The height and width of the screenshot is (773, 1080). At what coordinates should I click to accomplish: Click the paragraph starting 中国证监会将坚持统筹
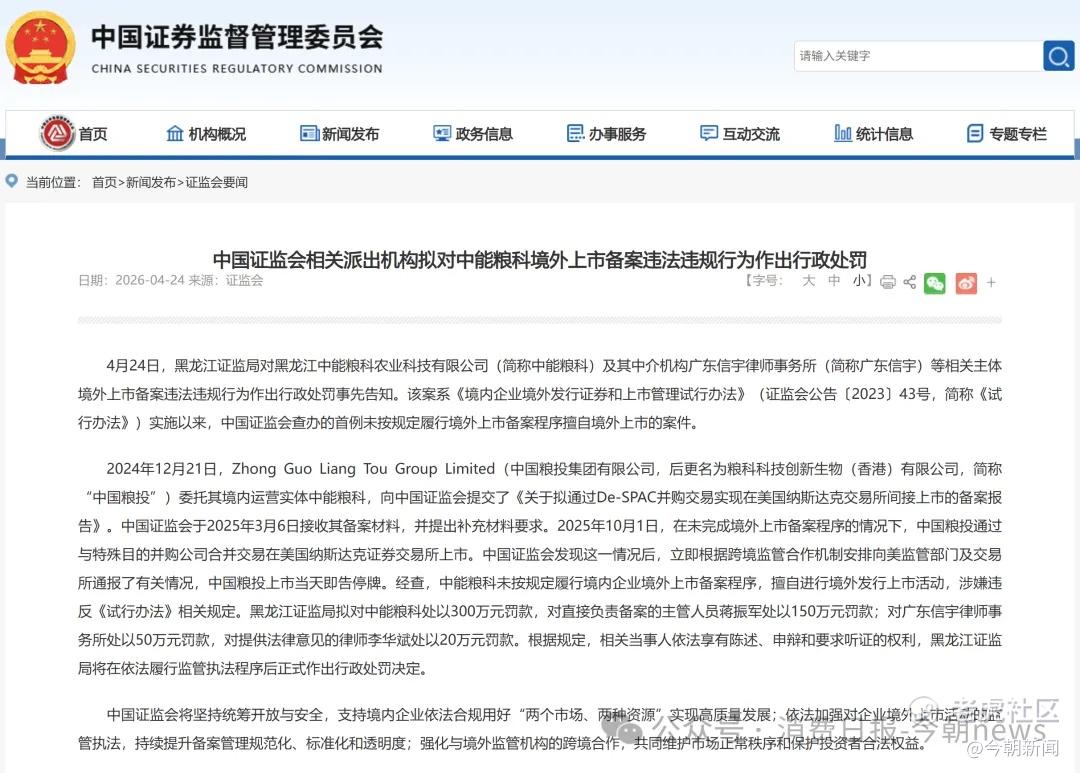539,729
